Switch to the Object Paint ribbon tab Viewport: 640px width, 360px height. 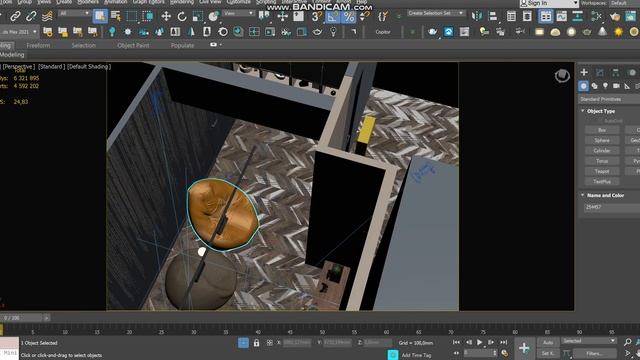click(133, 46)
